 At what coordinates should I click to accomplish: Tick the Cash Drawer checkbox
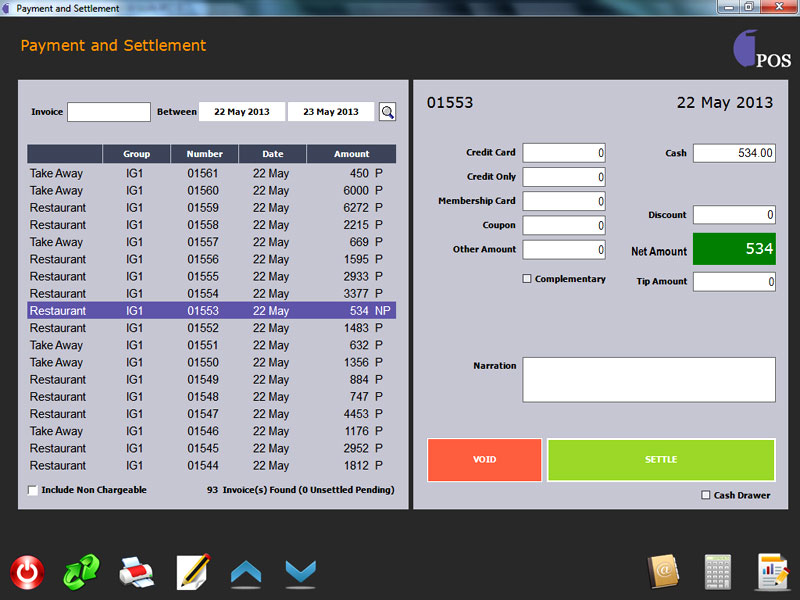[x=706, y=495]
